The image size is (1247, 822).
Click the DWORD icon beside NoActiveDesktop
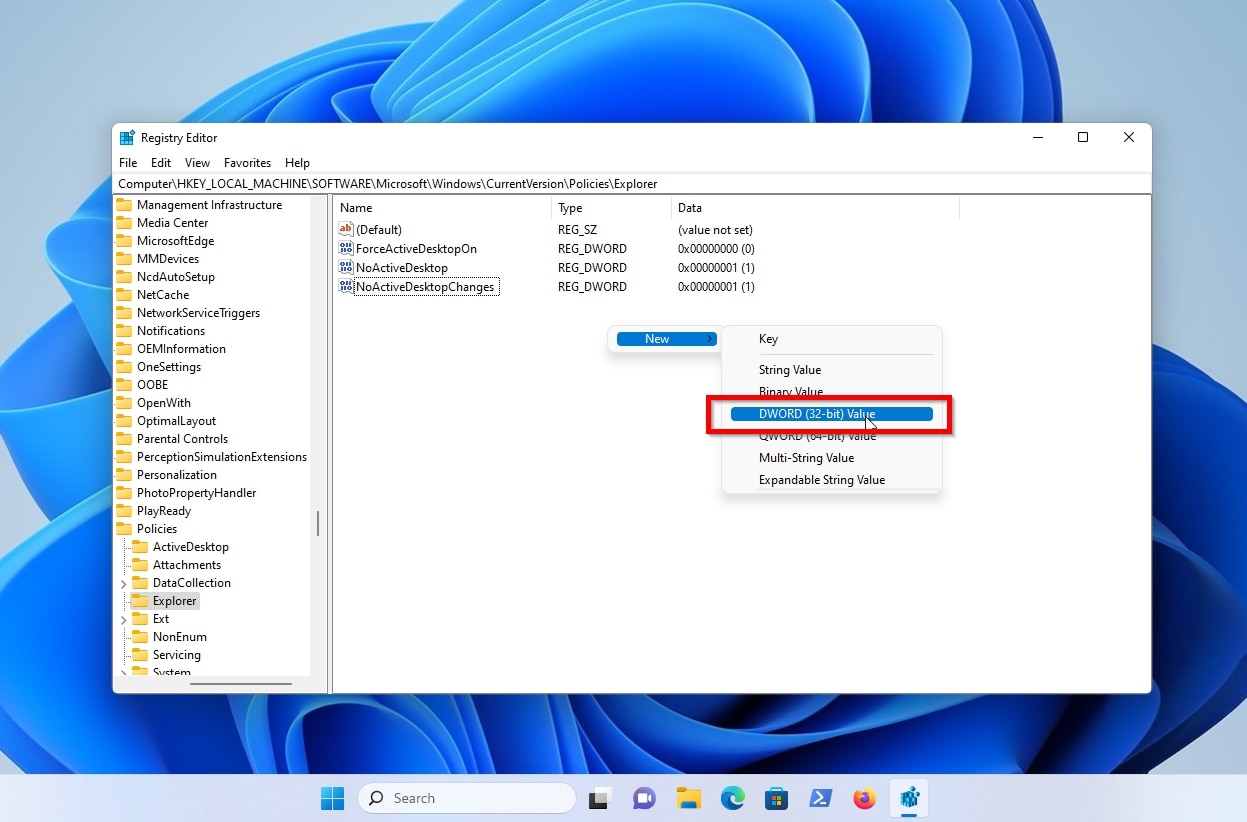[345, 267]
